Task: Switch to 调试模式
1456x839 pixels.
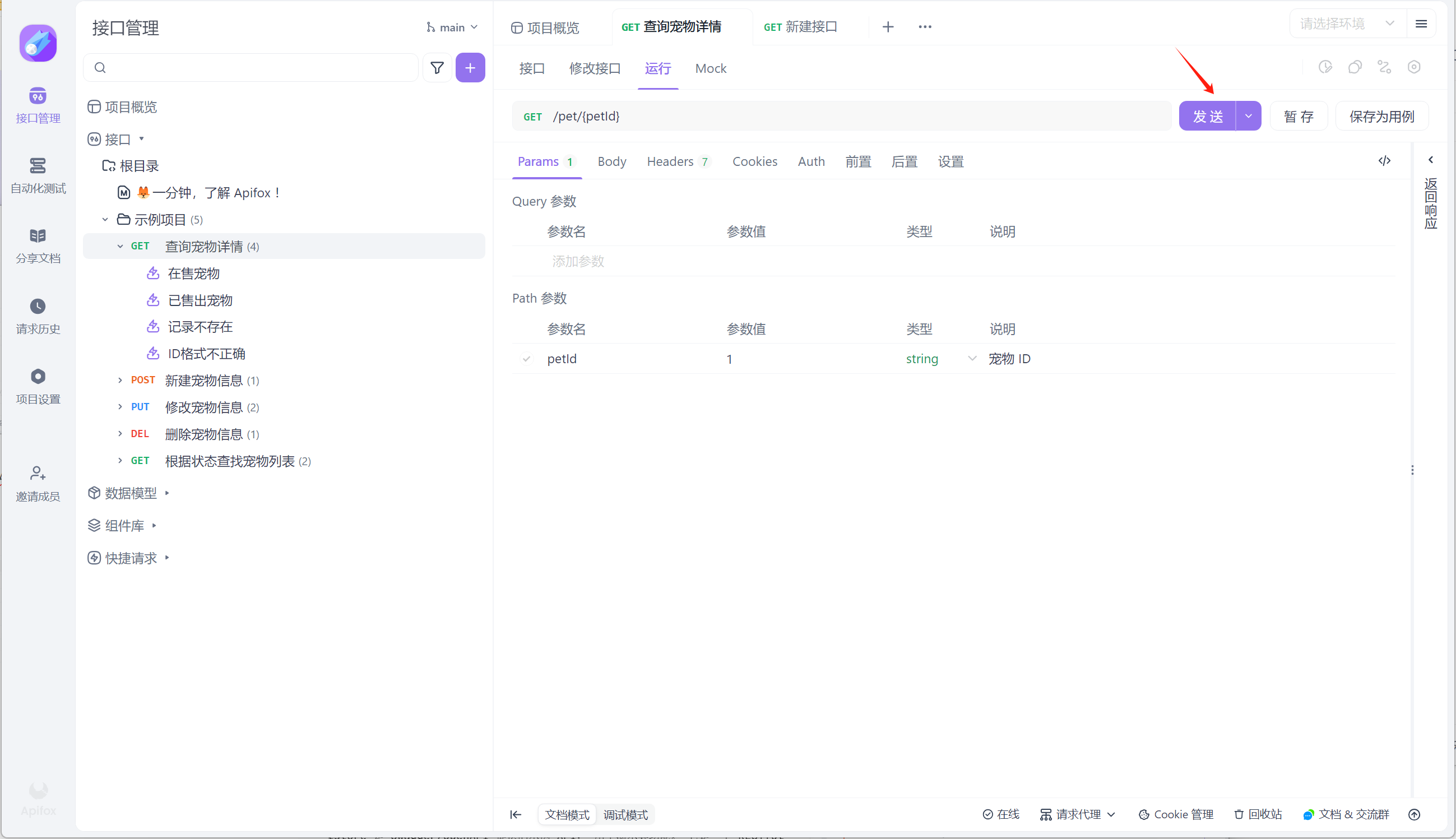Action: click(625, 814)
